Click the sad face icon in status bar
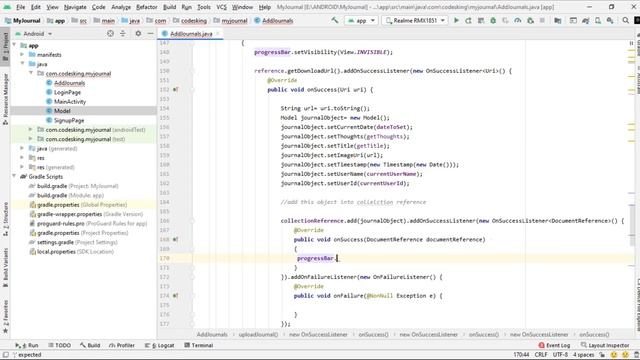Screen dimensions: 640x360 pyautogui.click(x=625, y=355)
